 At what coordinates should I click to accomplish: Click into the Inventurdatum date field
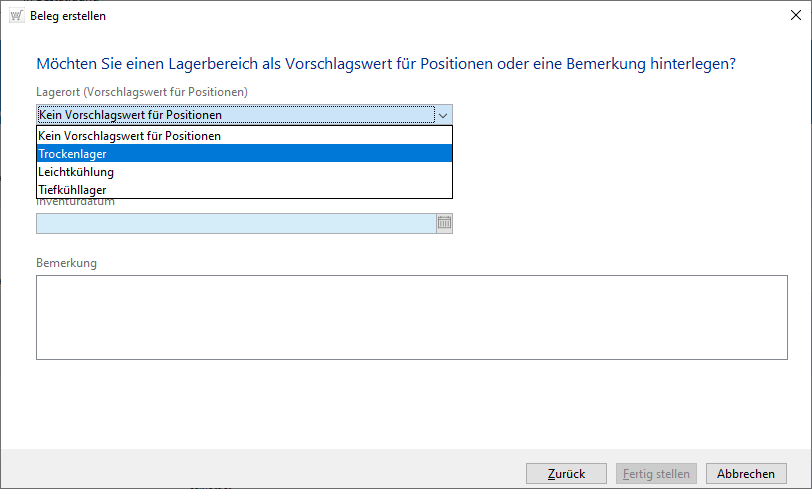236,223
